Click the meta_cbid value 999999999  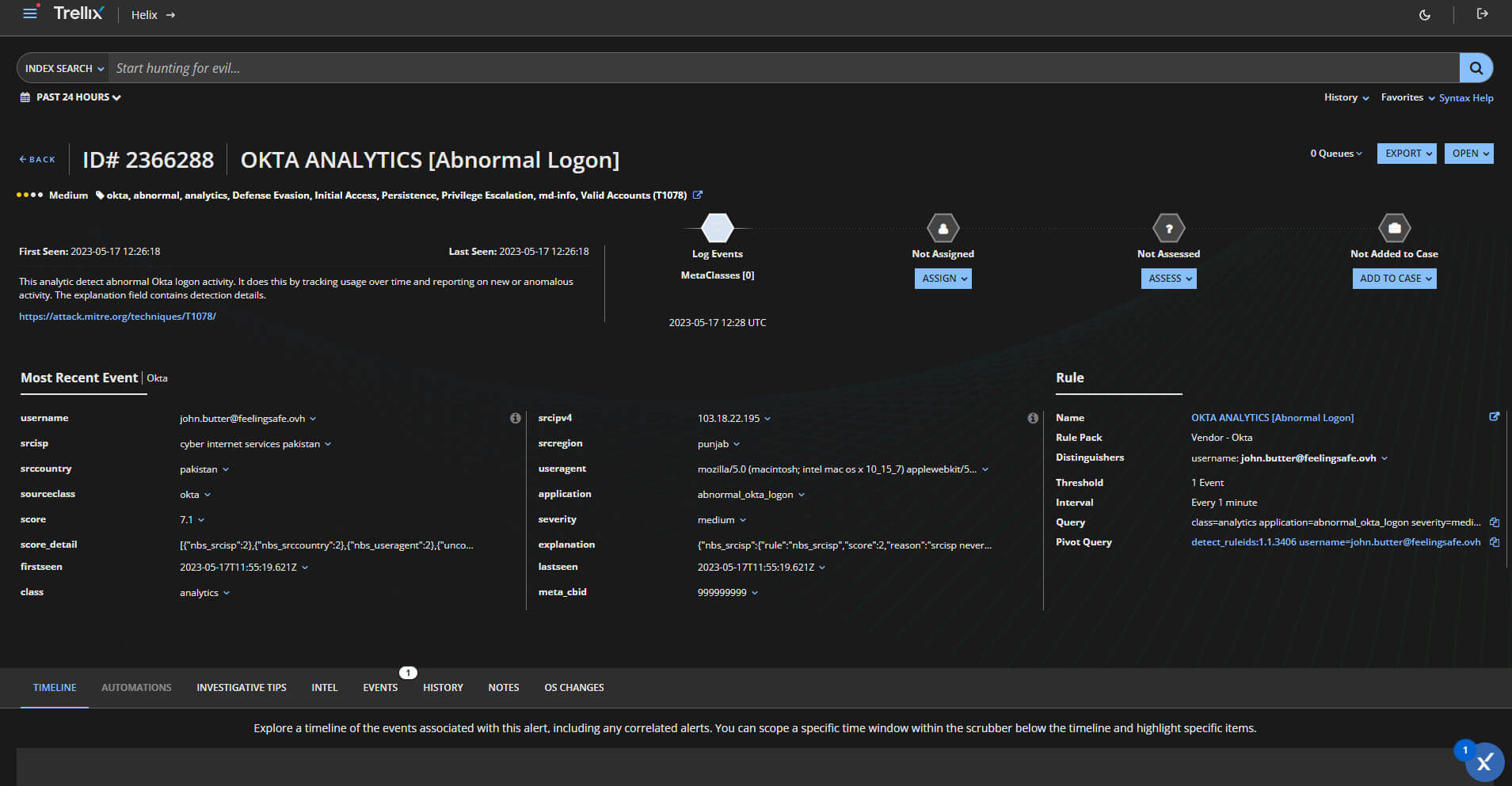pyautogui.click(x=722, y=593)
